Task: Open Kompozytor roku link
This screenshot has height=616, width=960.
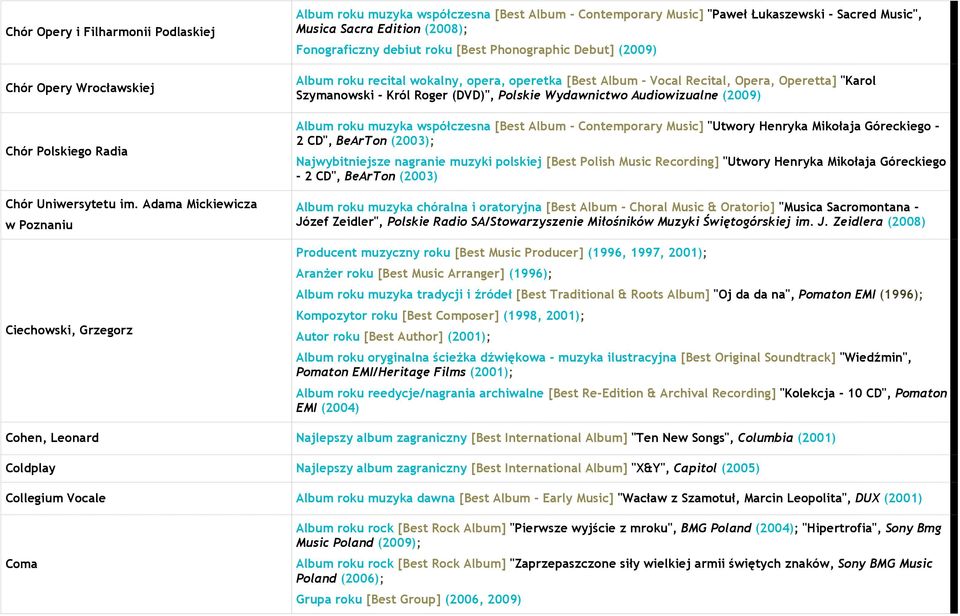Action: tap(347, 315)
